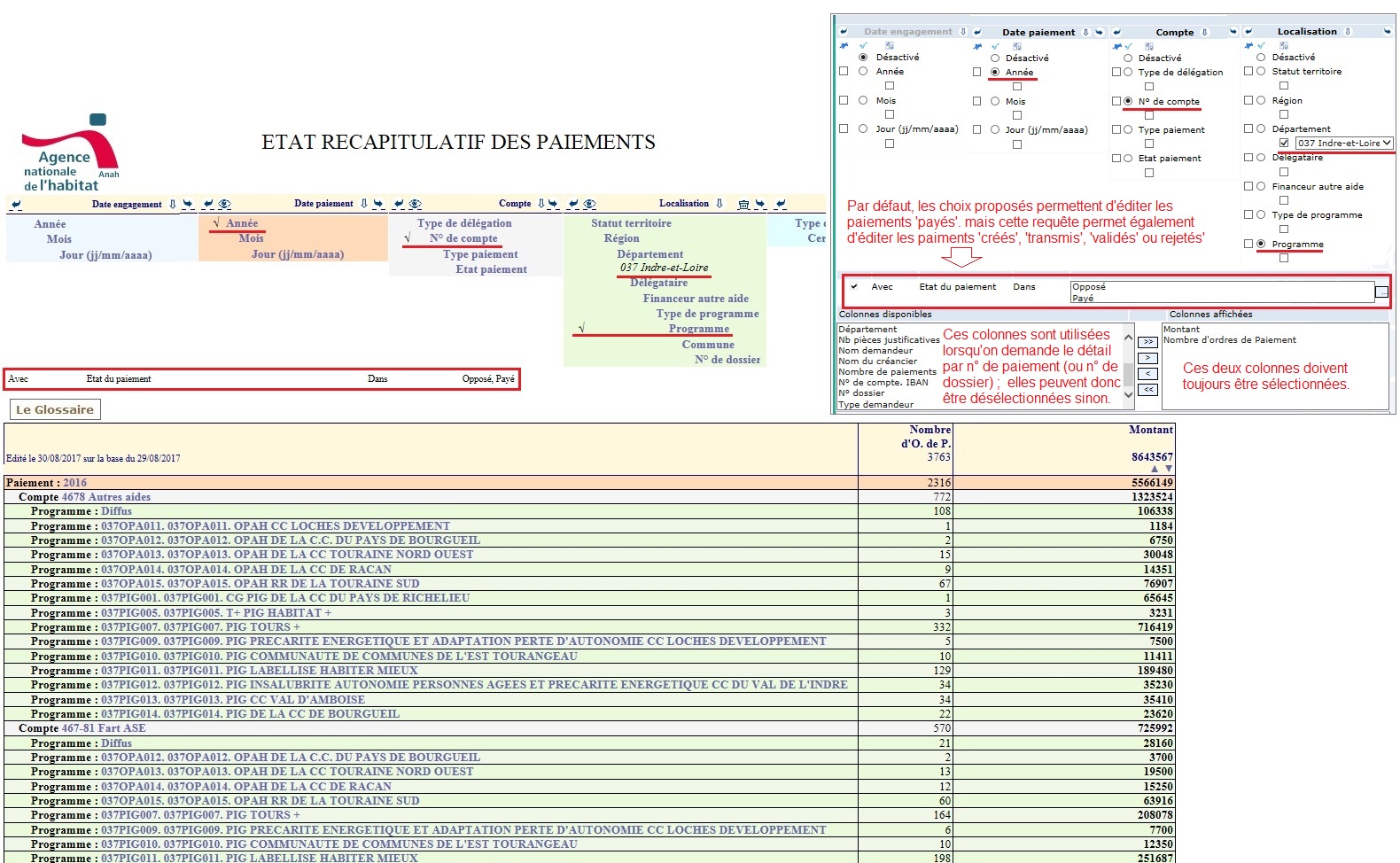Screen dimensions: 1400x863
Task: Tick checkbox left of Type paiement
Action: [x=1116, y=129]
